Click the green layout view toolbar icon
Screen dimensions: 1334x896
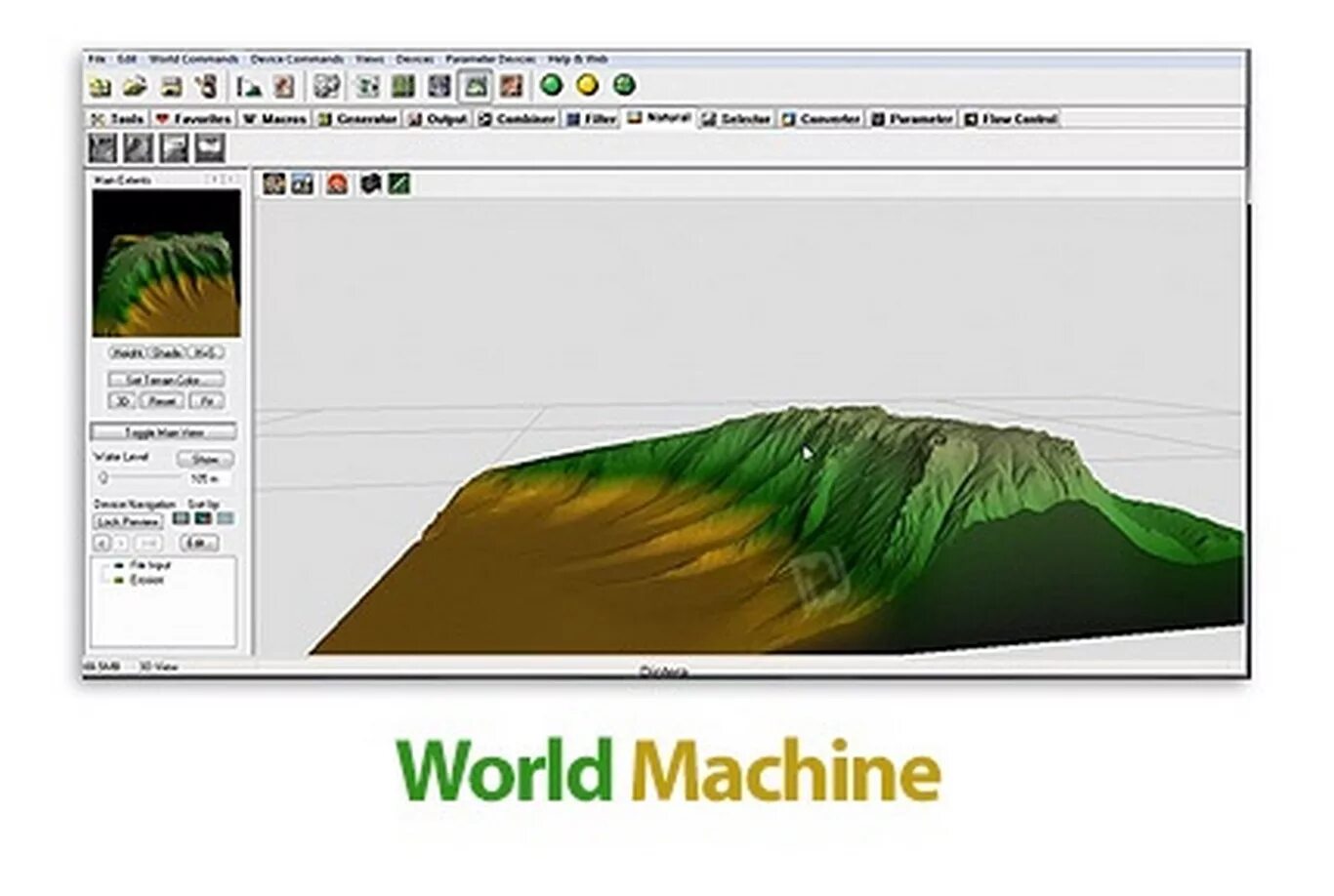tap(403, 87)
